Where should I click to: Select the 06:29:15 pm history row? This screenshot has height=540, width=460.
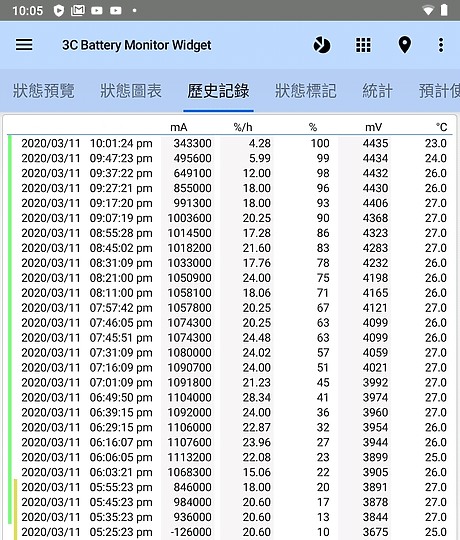pos(230,427)
